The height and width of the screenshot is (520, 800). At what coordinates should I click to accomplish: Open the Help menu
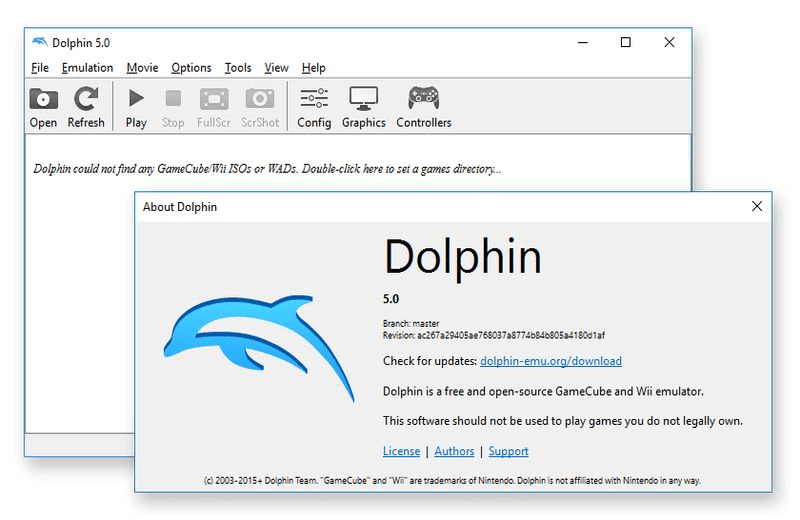click(313, 67)
